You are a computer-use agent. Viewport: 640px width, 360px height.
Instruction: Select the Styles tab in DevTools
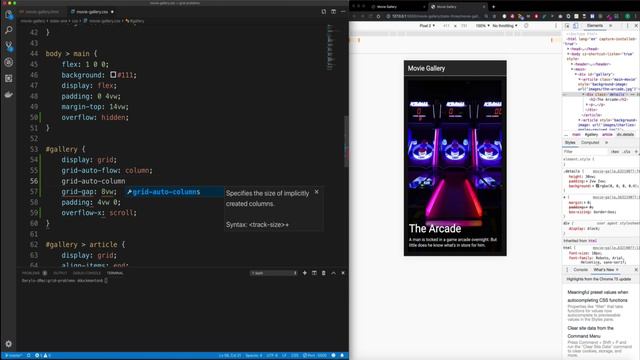click(x=570, y=142)
